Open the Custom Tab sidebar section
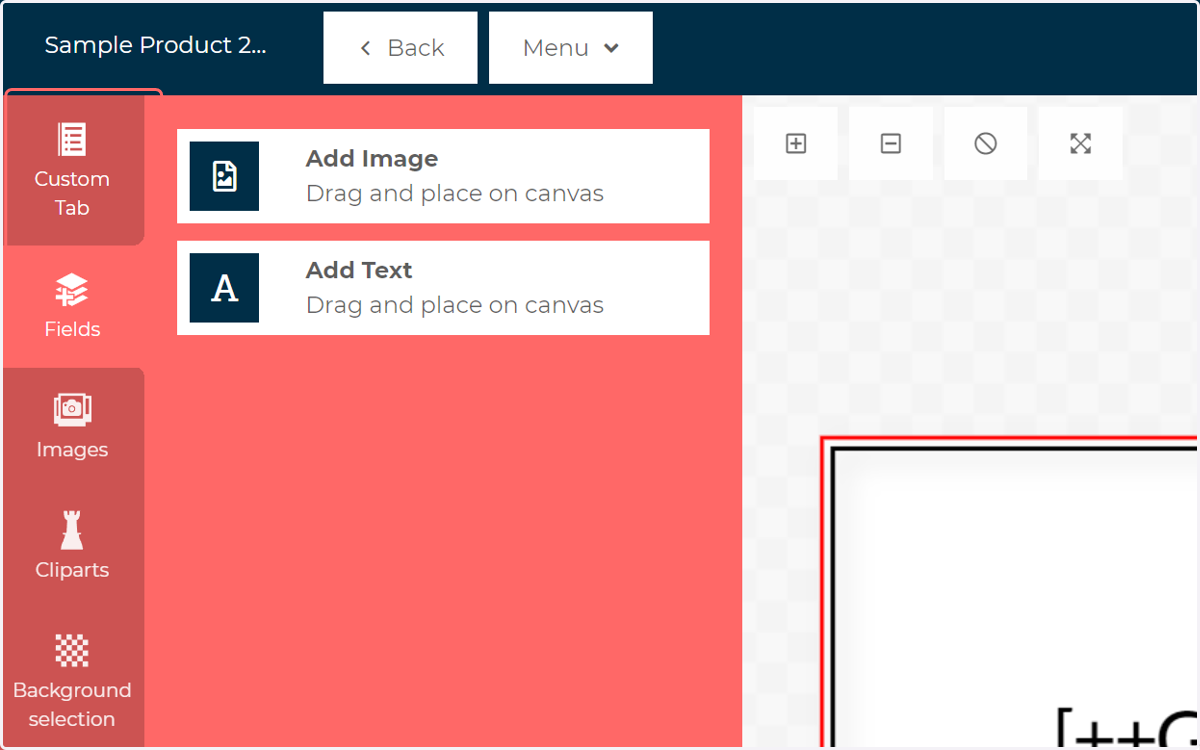The width and height of the screenshot is (1200, 750). tap(73, 170)
